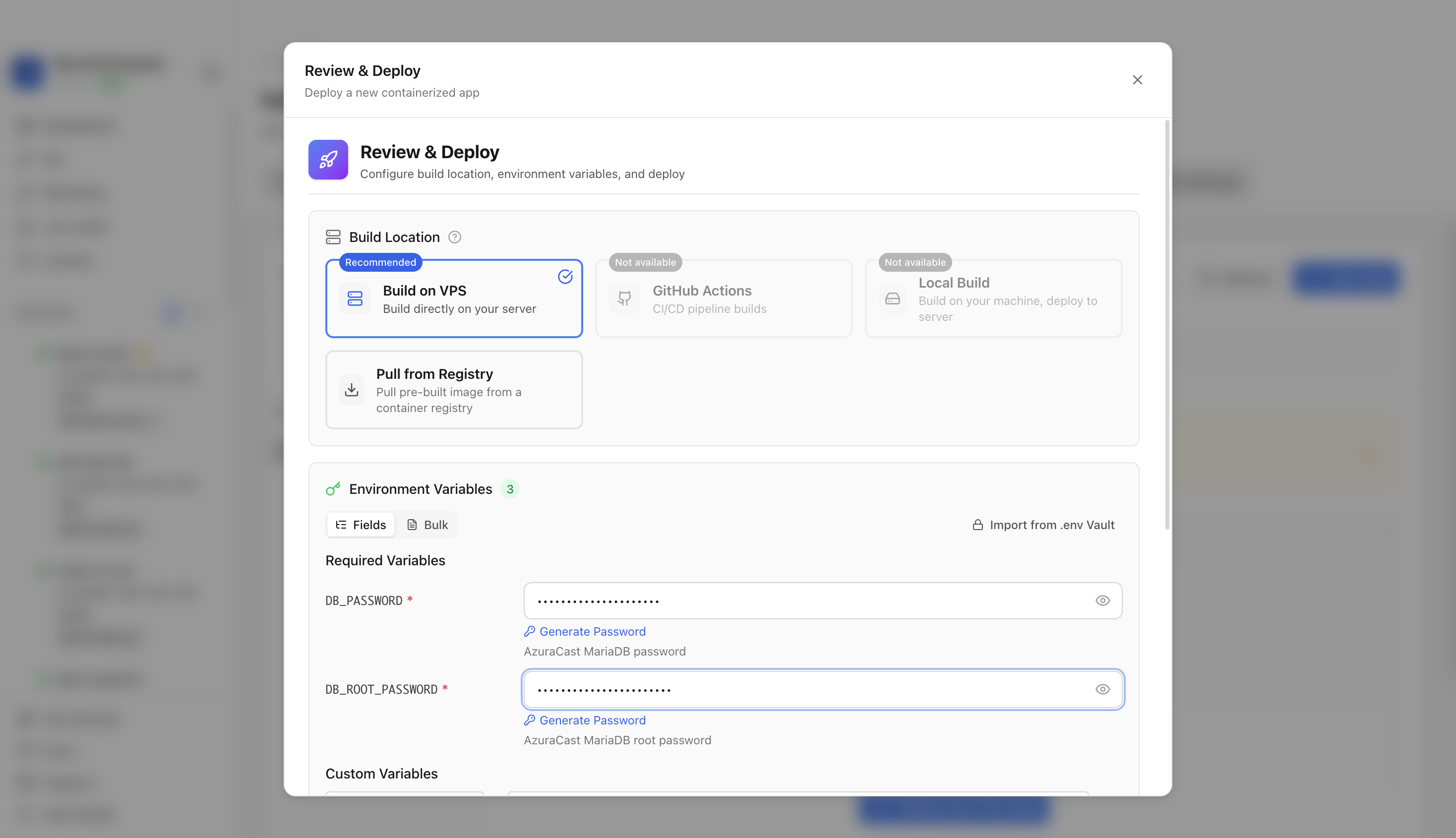Click the Not available badge on GitHub Actions
The width and height of the screenshot is (1456, 838).
pyautogui.click(x=645, y=262)
